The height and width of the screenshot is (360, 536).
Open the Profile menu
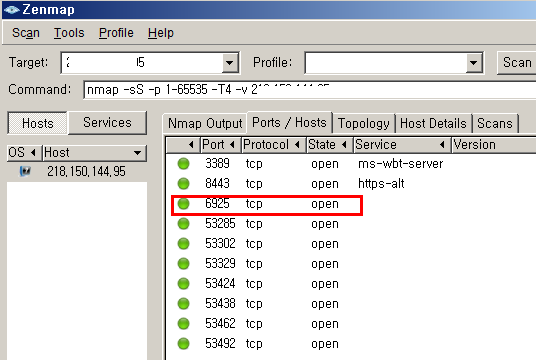coord(116,33)
